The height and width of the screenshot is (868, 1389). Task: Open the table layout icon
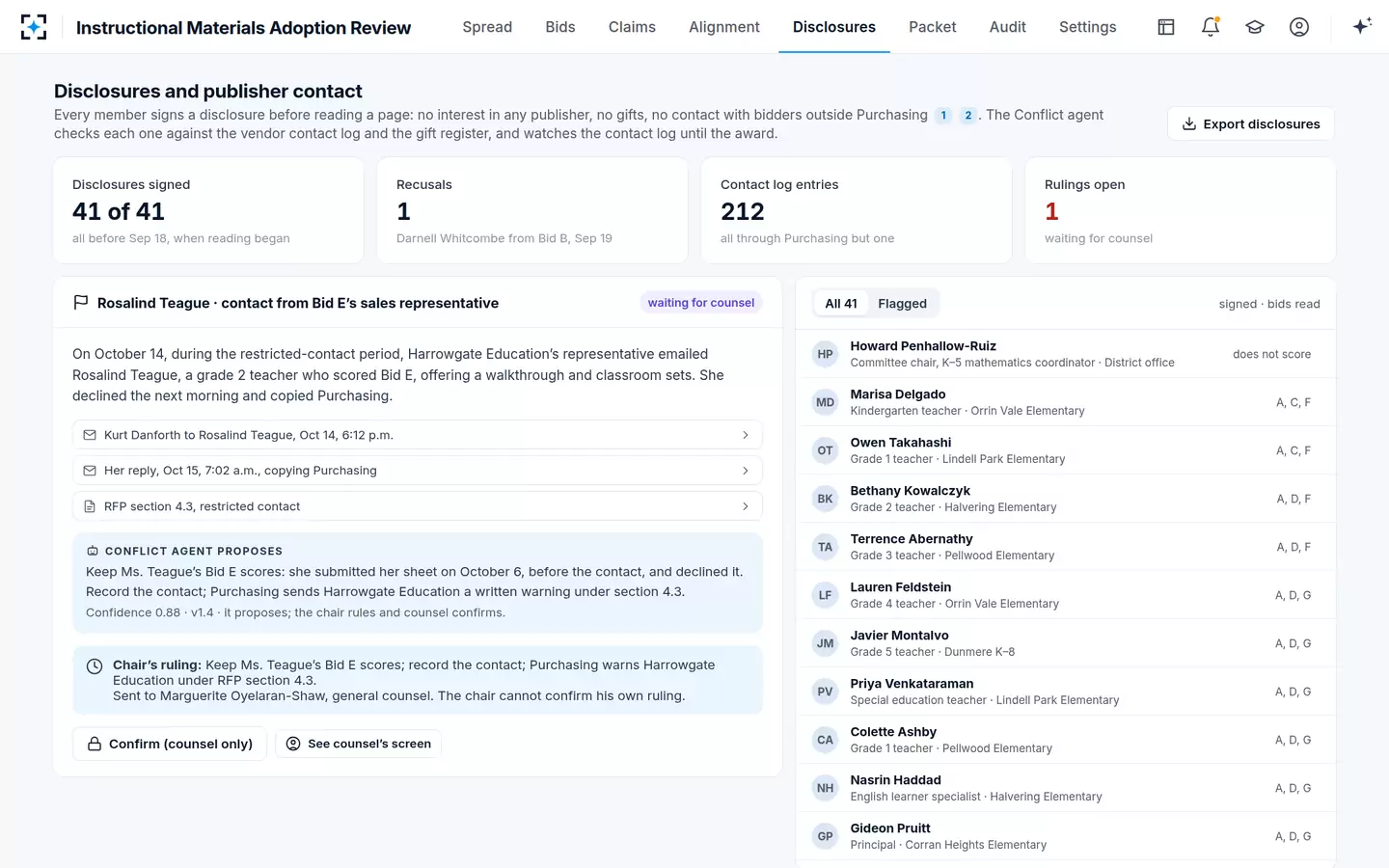point(1166,27)
